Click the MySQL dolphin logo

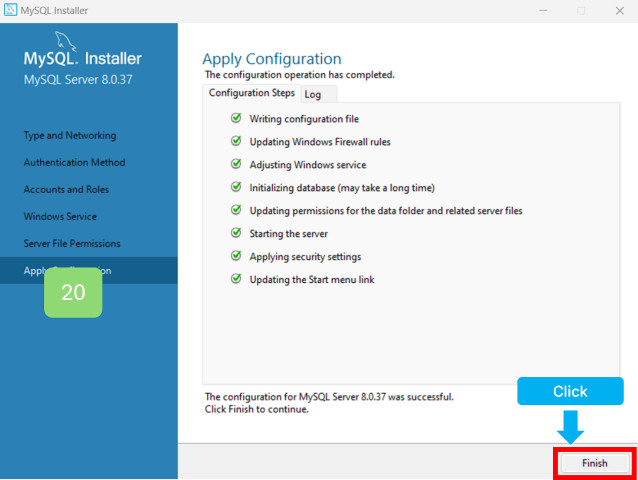click(x=66, y=41)
